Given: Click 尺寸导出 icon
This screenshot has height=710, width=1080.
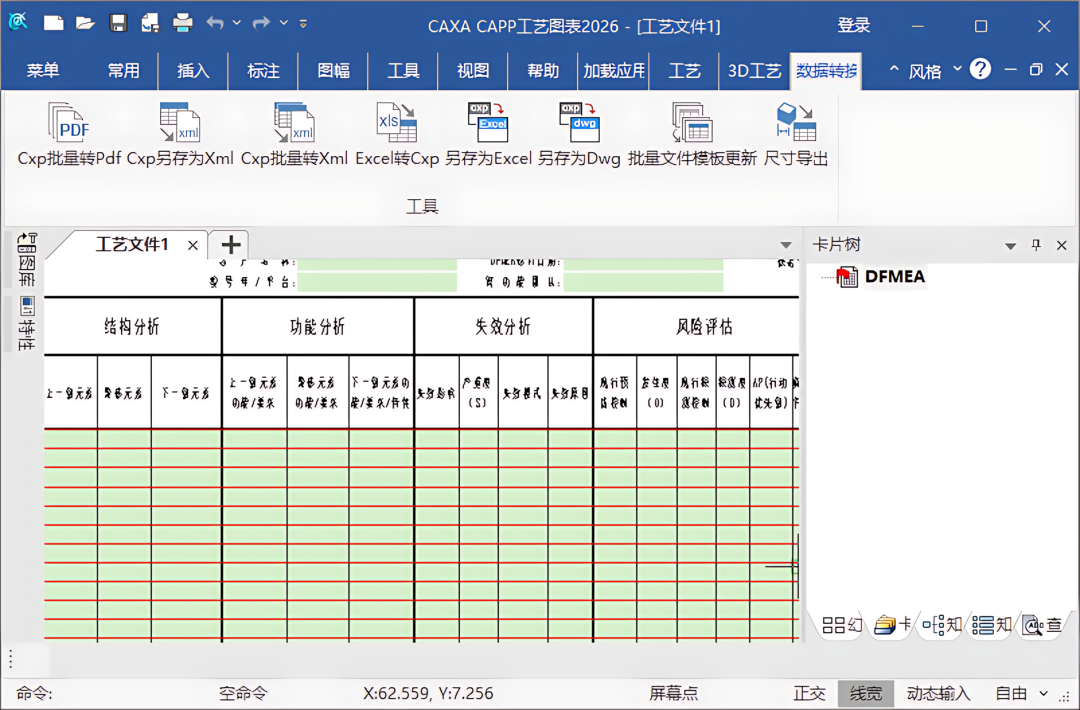Looking at the screenshot, I should coord(796,123).
